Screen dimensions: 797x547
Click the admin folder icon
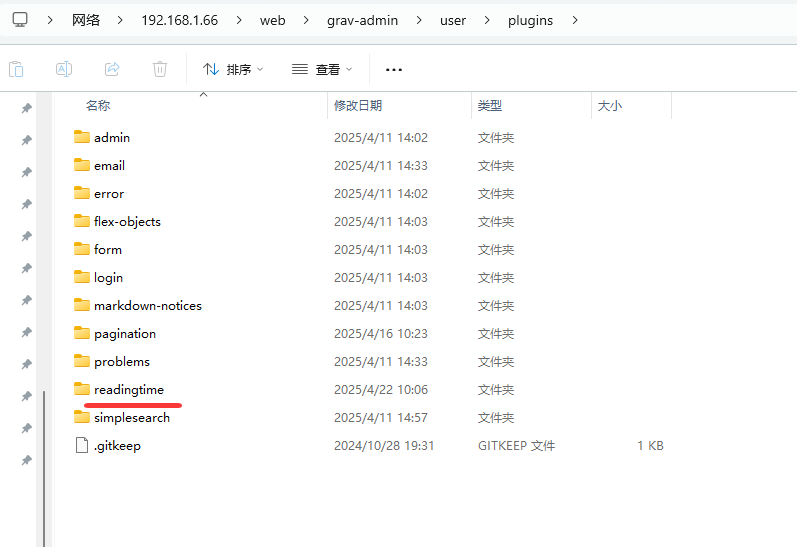(82, 137)
